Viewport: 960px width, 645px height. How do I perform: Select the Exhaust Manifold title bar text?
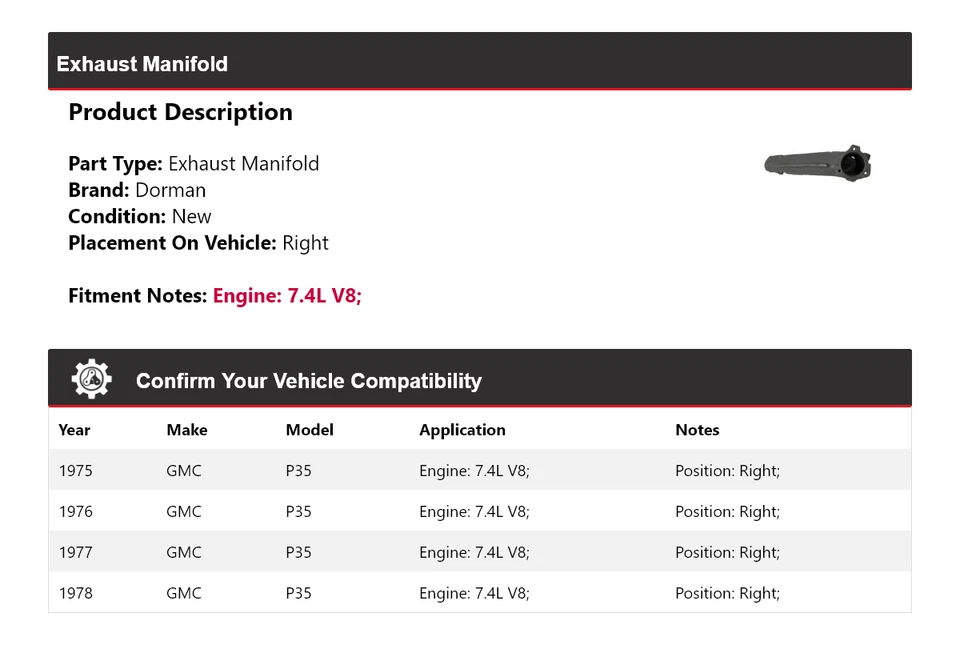tap(142, 64)
